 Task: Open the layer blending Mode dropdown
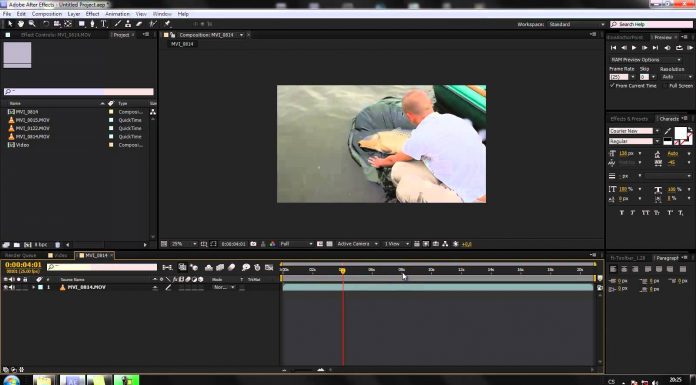click(224, 287)
